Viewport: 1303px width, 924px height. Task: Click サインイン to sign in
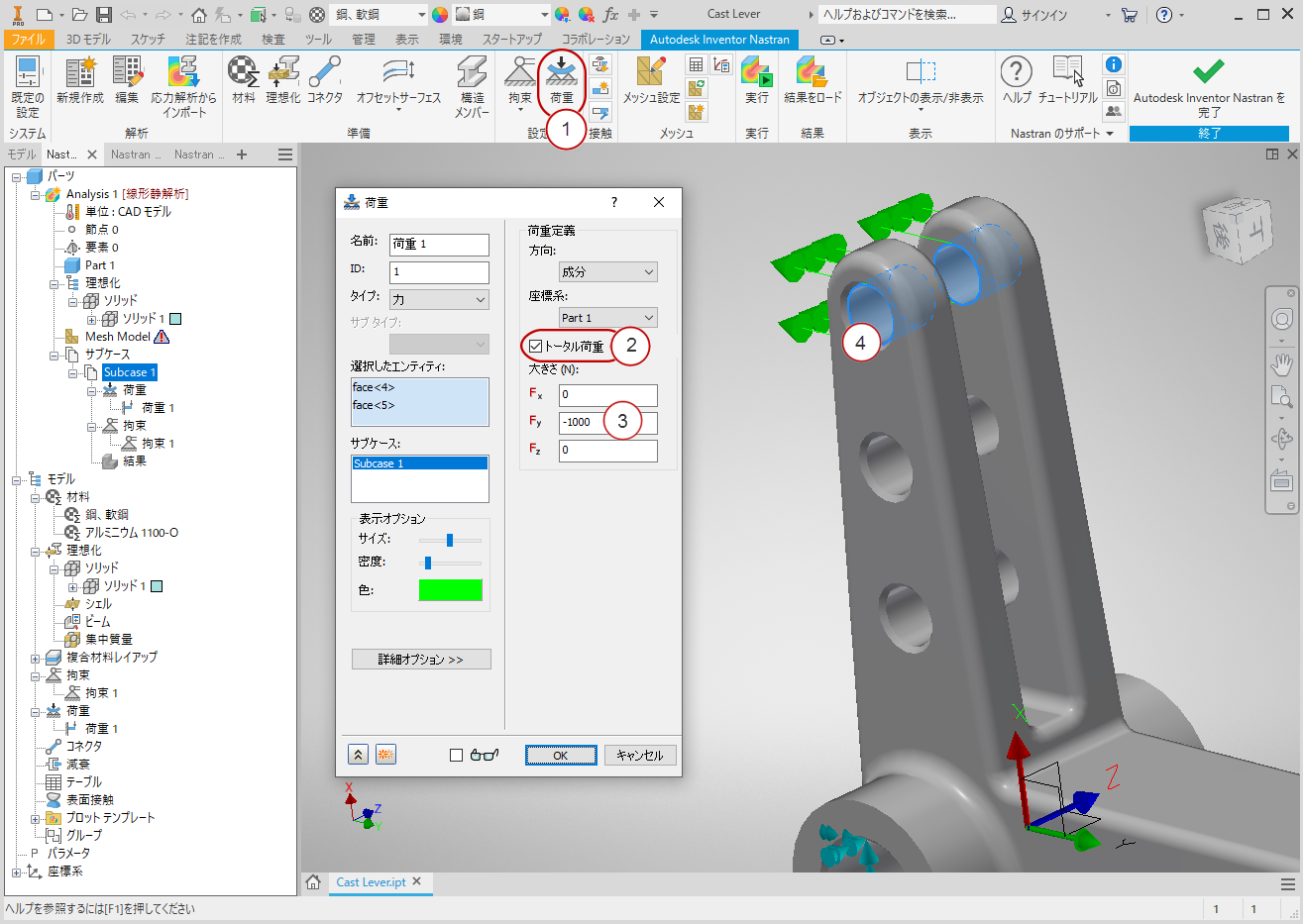pyautogui.click(x=1033, y=15)
